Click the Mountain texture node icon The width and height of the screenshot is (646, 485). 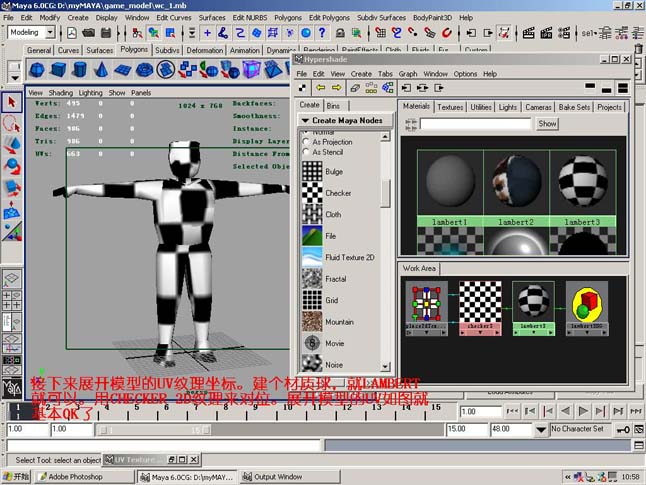pyautogui.click(x=312, y=321)
